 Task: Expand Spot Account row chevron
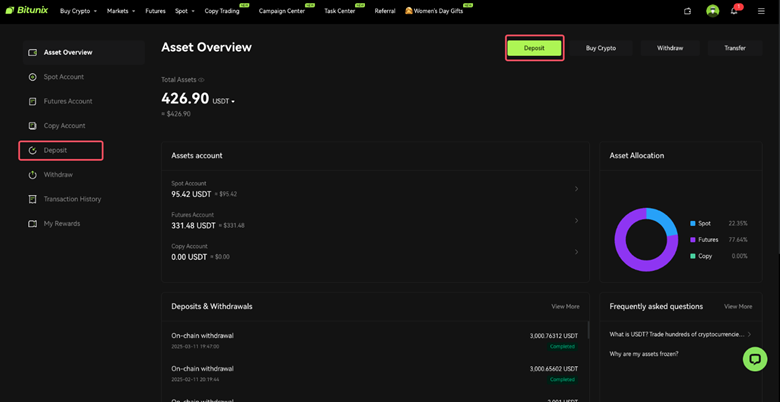click(576, 189)
